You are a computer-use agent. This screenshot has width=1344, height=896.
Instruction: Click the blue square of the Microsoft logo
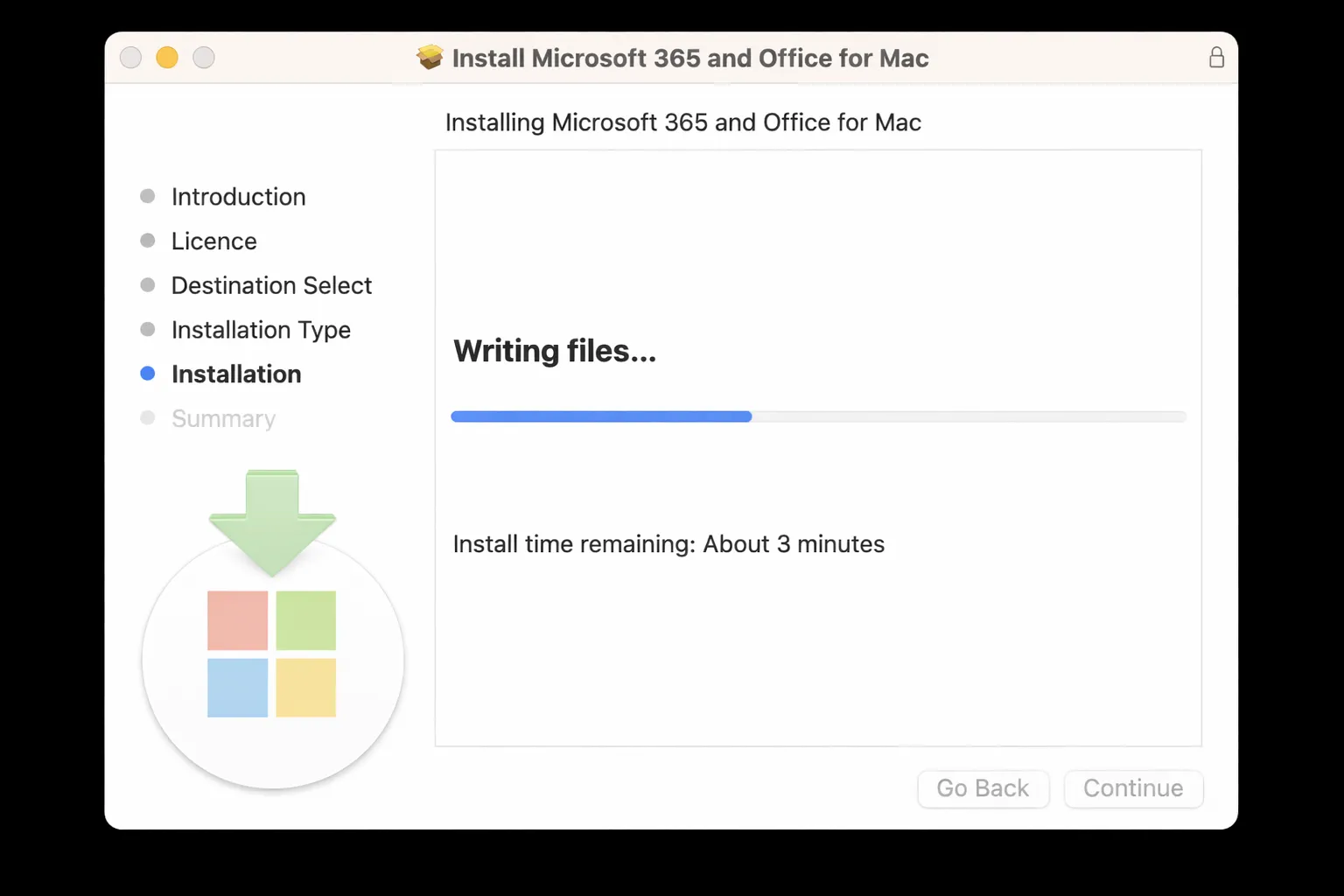tap(237, 689)
